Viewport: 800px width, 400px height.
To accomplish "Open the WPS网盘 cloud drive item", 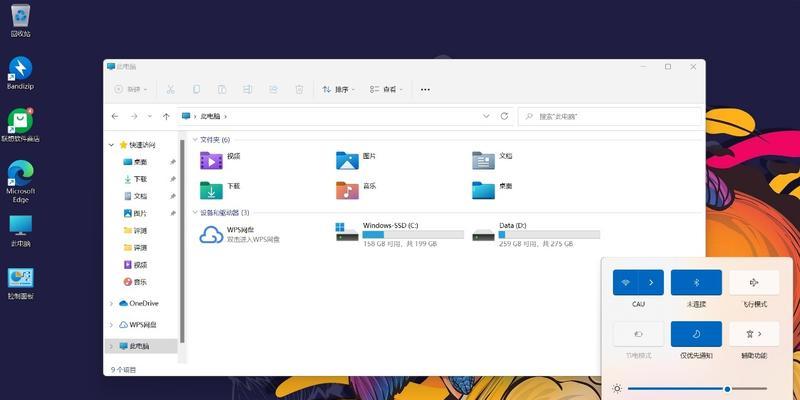I will (240, 234).
